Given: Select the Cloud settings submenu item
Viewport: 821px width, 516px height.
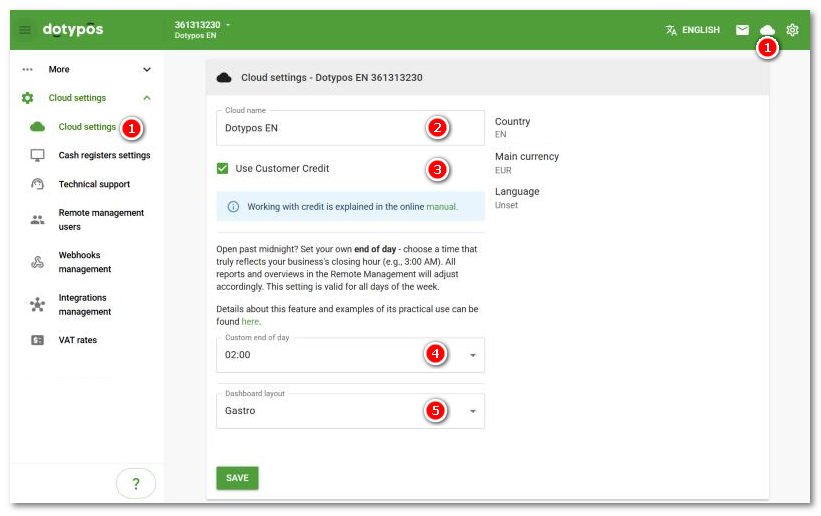Looking at the screenshot, I should click(87, 127).
